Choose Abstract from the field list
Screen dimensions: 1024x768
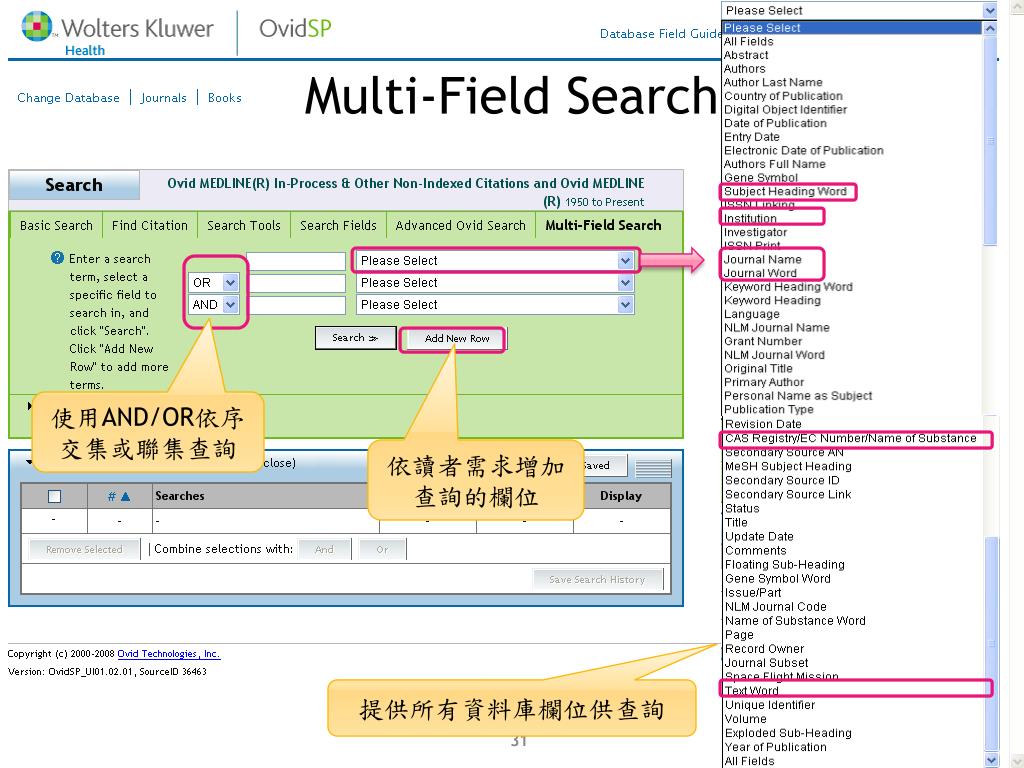[x=746, y=55]
